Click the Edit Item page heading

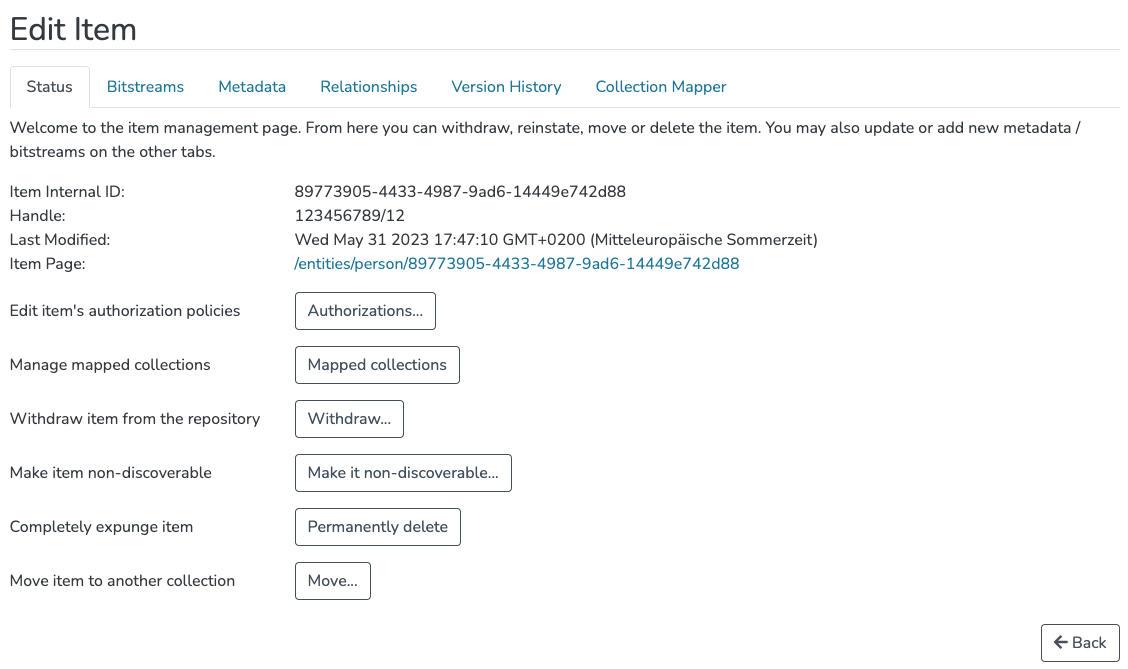pos(73,29)
